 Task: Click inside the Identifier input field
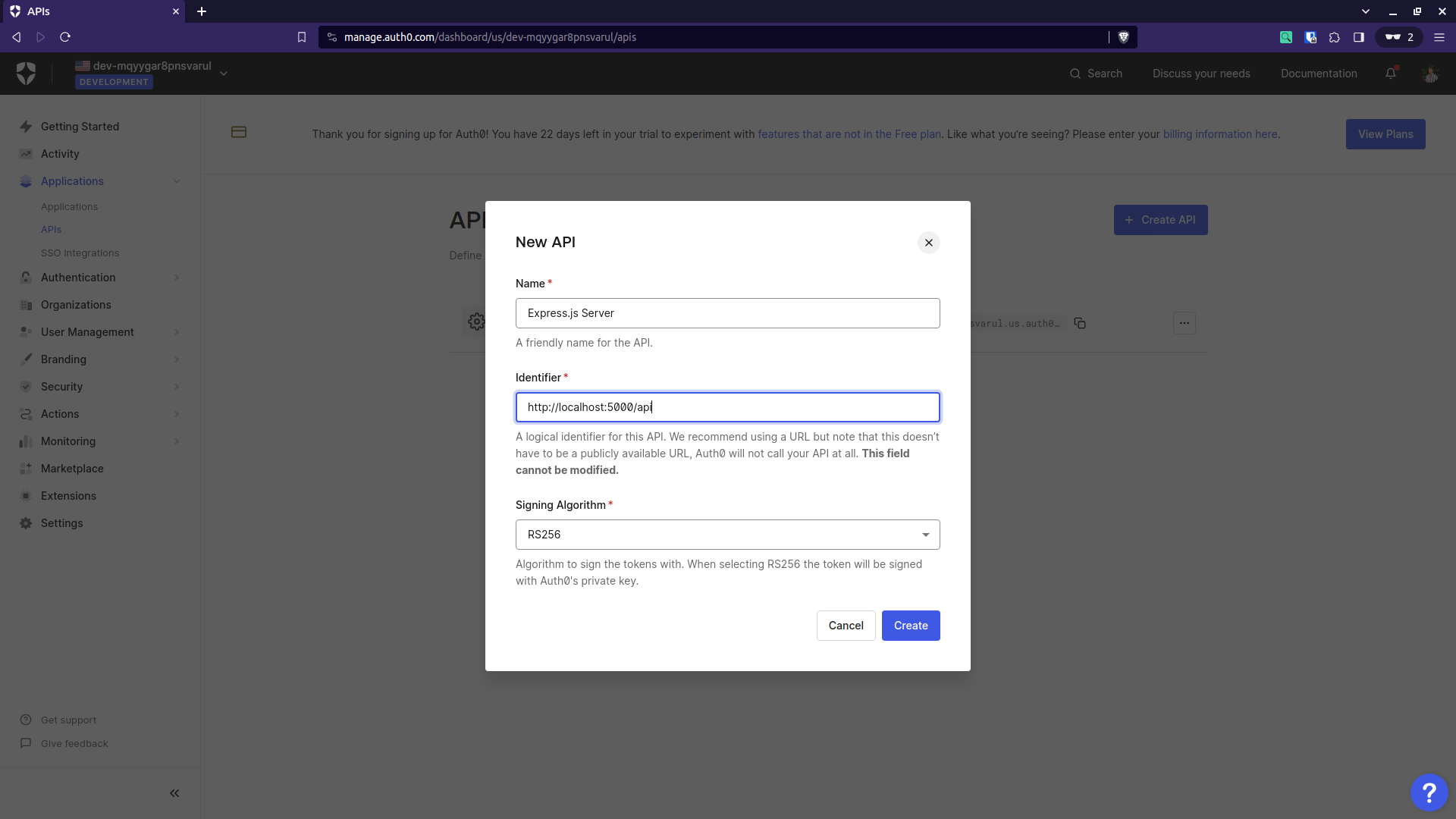click(727, 407)
